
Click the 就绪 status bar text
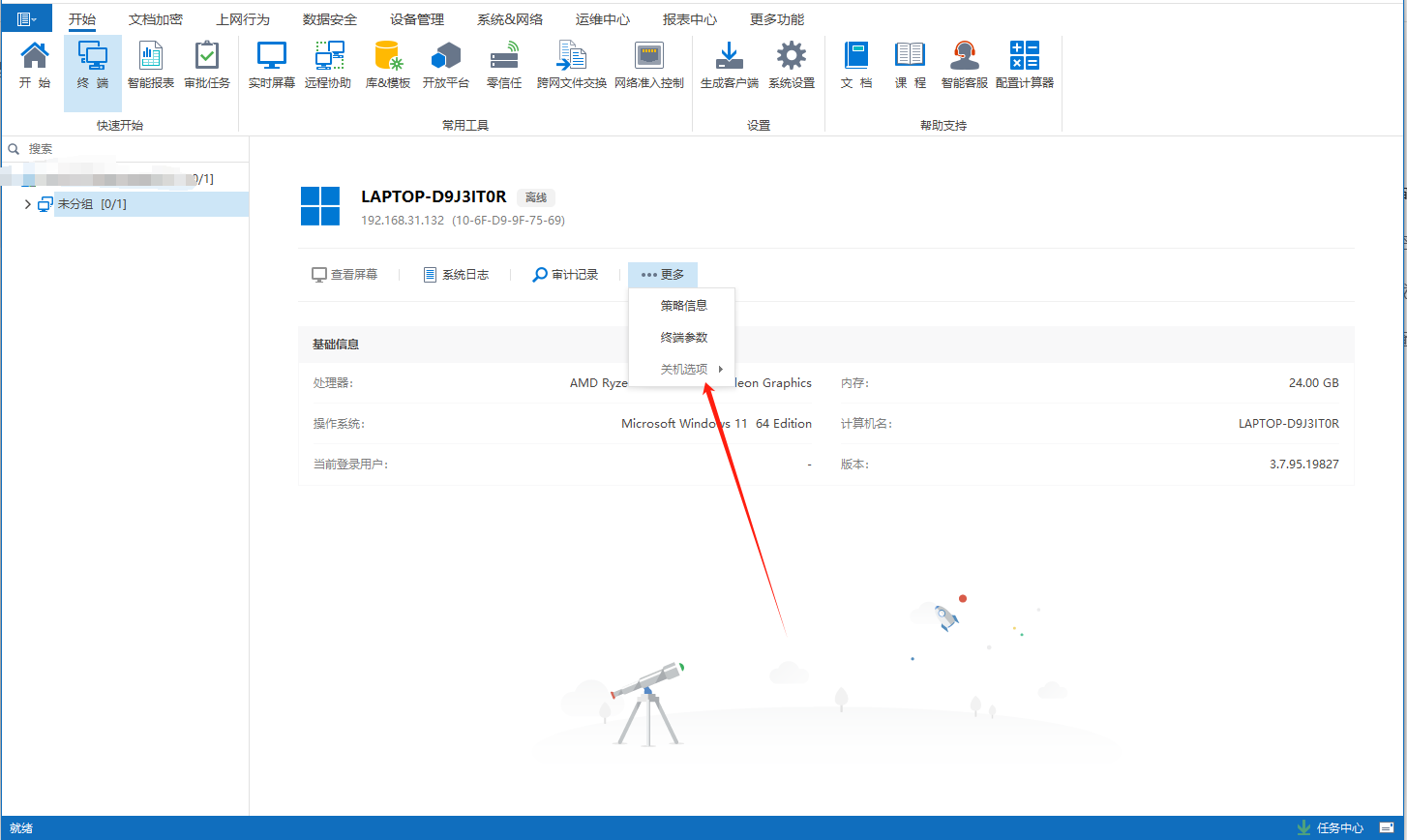21,828
